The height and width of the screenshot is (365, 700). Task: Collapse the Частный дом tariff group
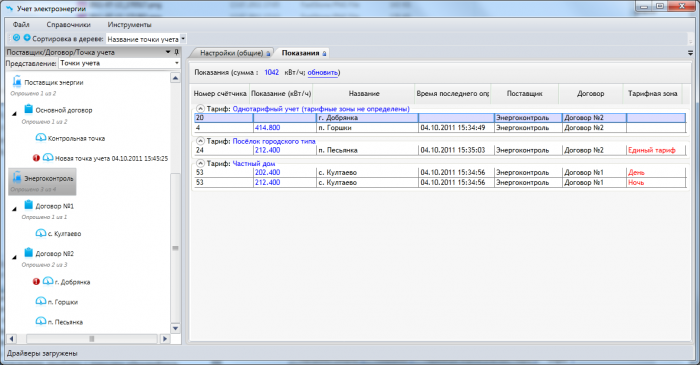pyautogui.click(x=200, y=163)
